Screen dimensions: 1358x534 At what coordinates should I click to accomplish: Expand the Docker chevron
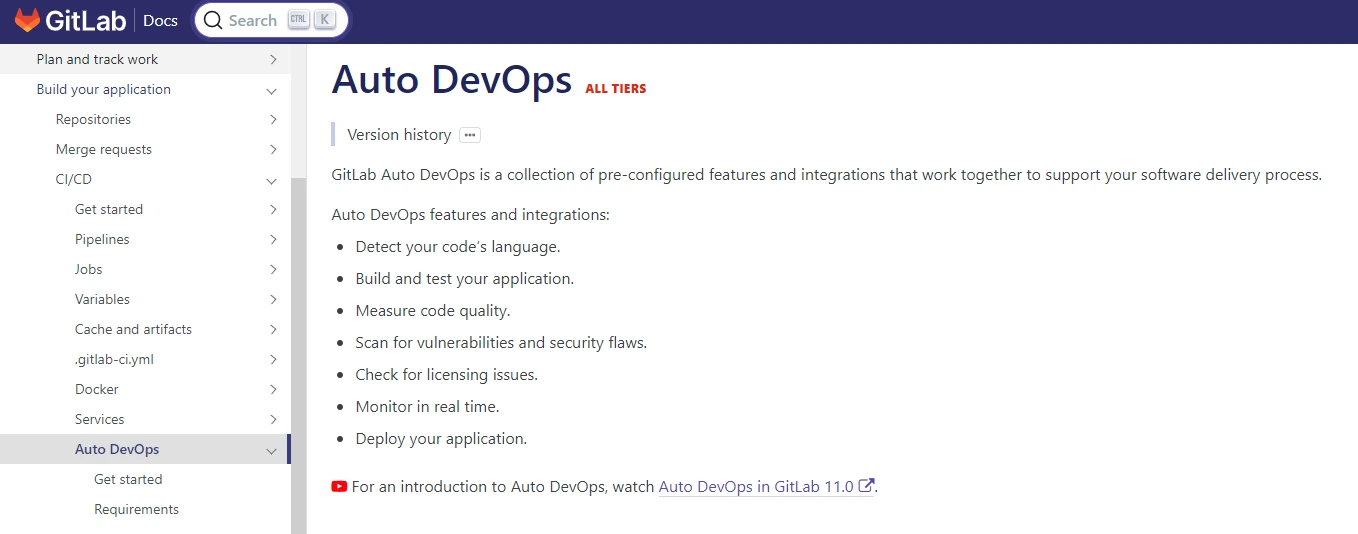point(273,389)
